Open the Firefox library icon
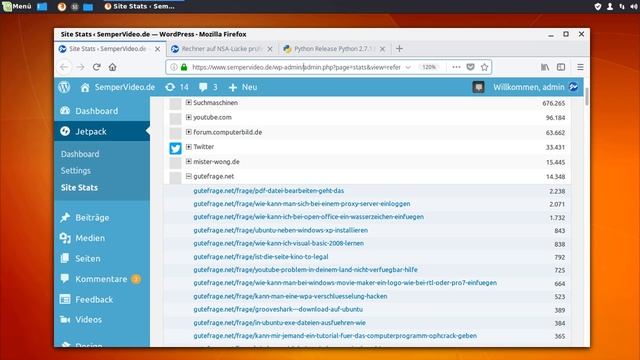Viewport: 640px width, 360px height. [545, 67]
